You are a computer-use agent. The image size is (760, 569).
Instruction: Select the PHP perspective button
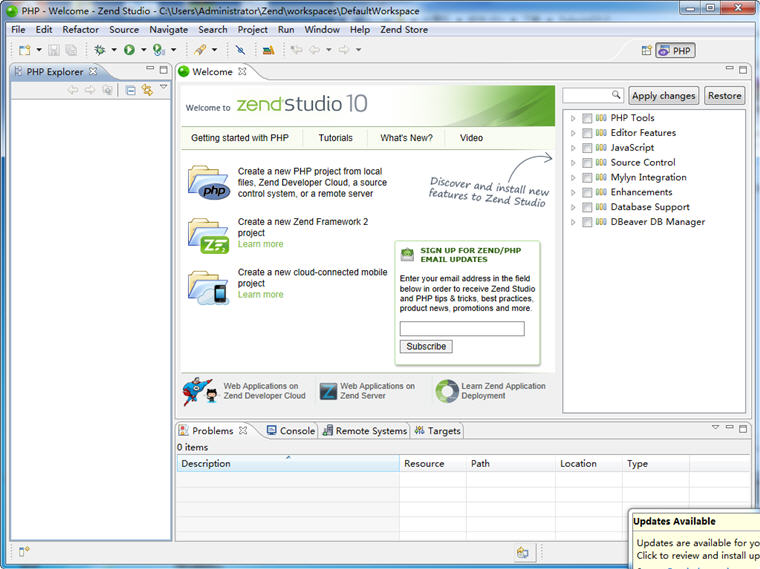click(676, 50)
